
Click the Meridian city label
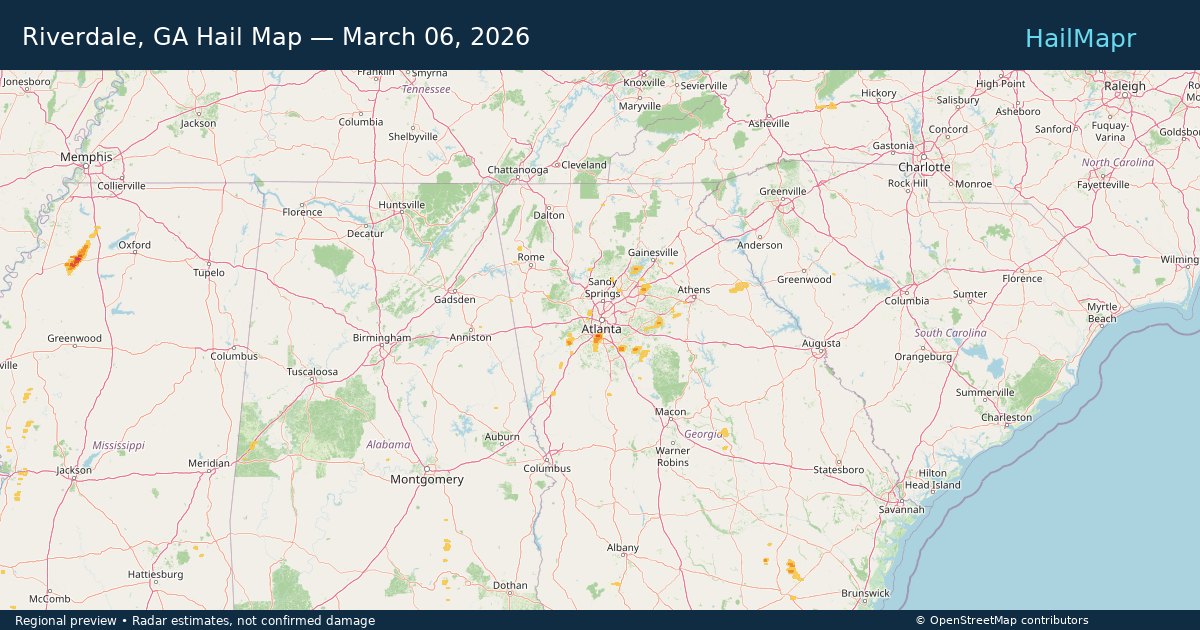208,464
